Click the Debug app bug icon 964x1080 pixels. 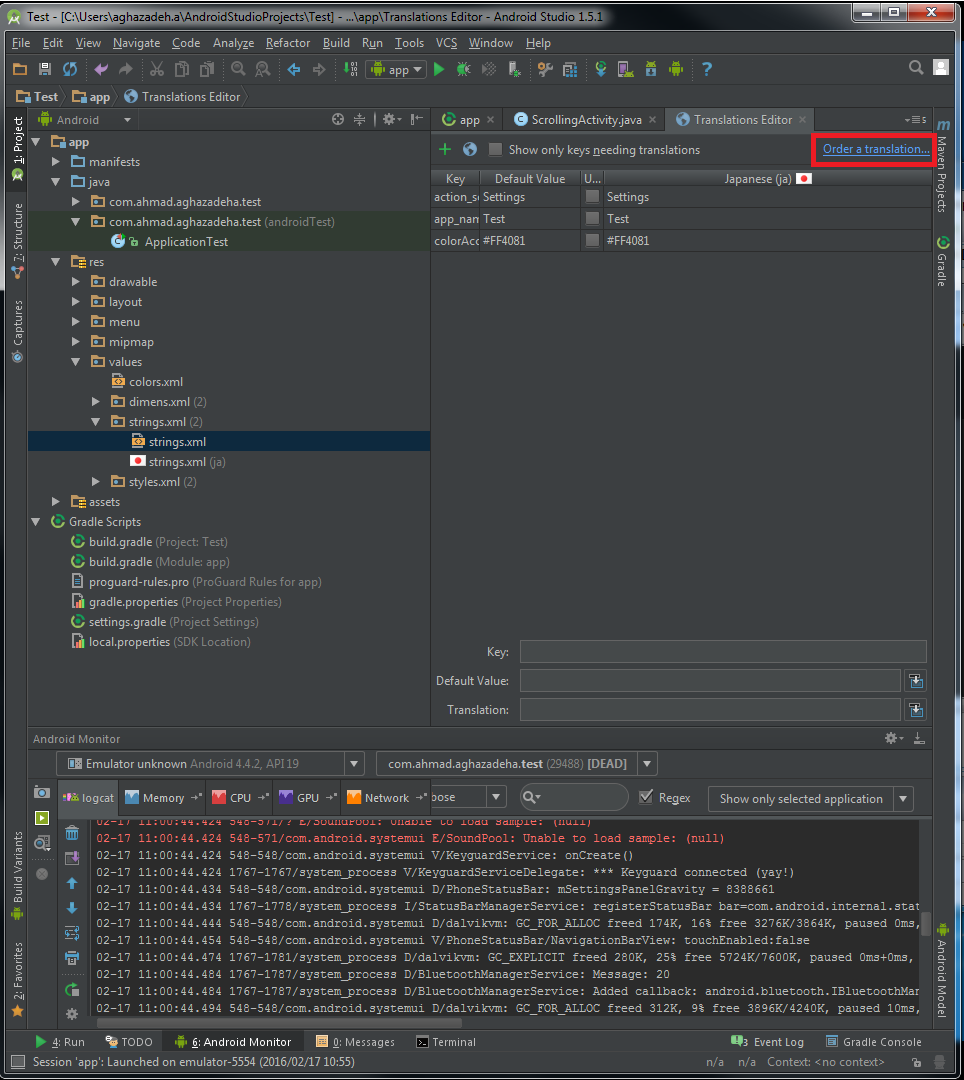[463, 69]
